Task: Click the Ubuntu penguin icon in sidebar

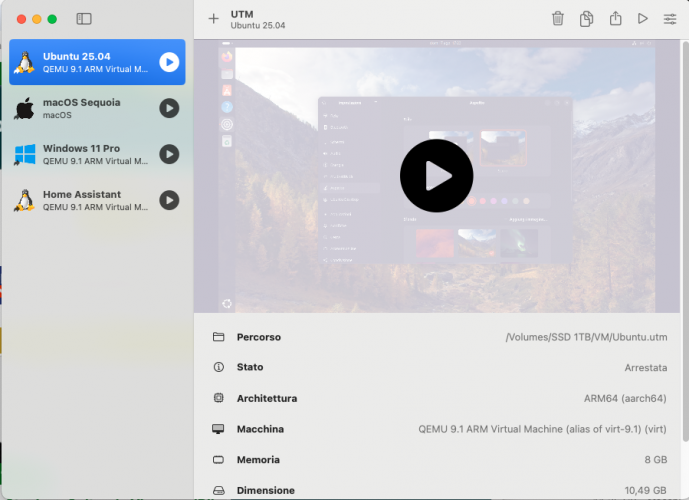Action: point(25,62)
